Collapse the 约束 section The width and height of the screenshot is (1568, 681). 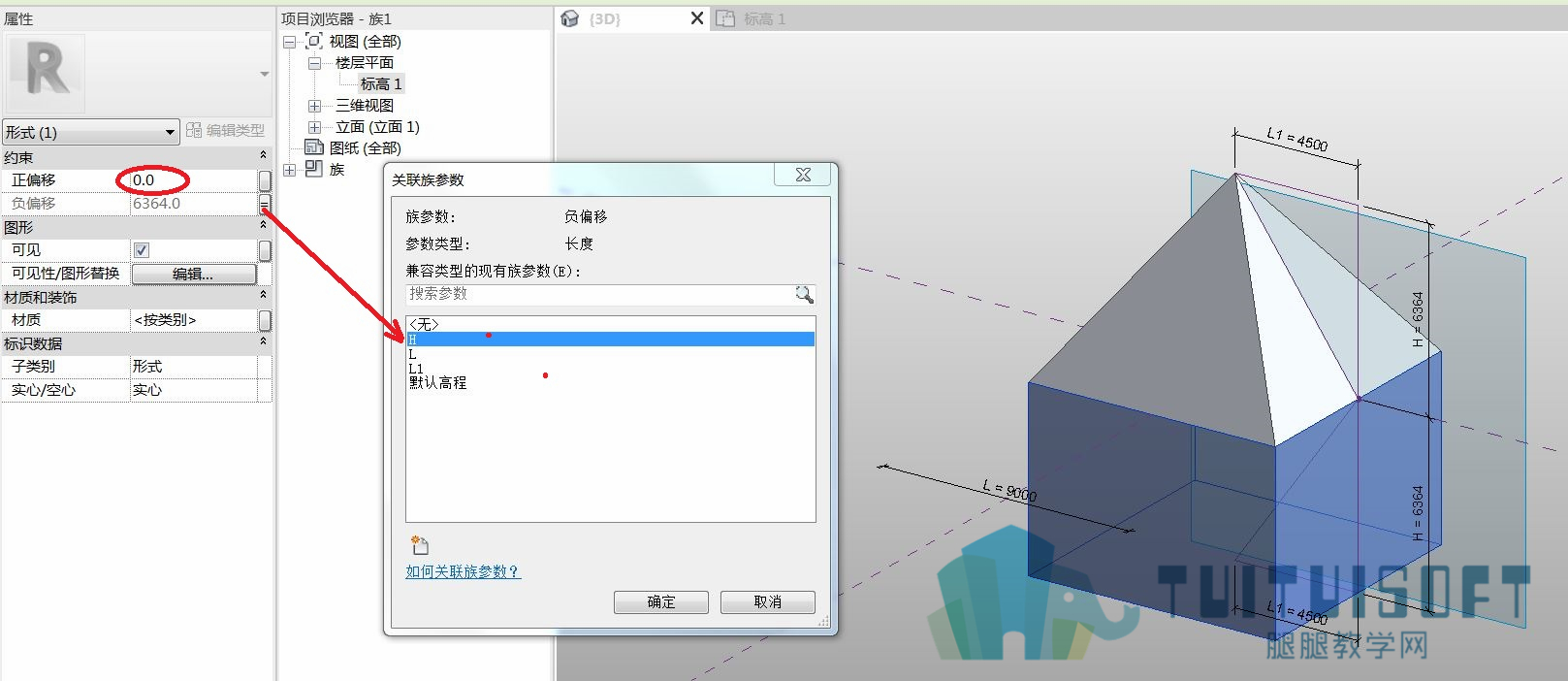[x=263, y=156]
